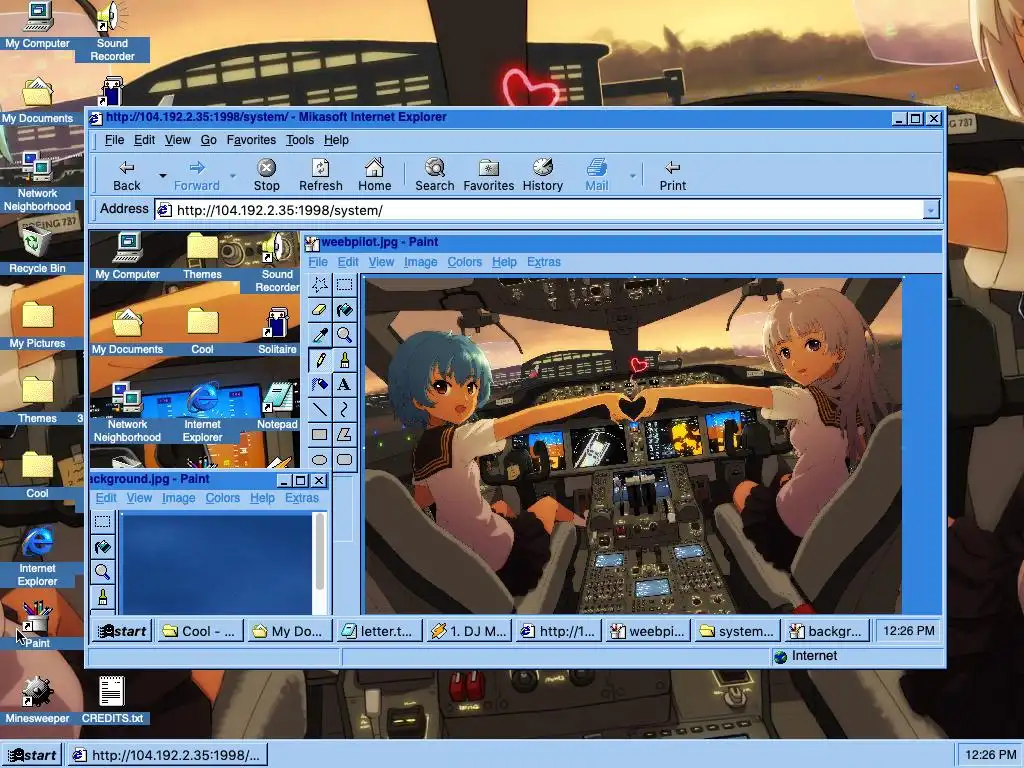Select the Recycle Bin on the outer desktop
This screenshot has width=1024, height=768.
tap(37, 249)
